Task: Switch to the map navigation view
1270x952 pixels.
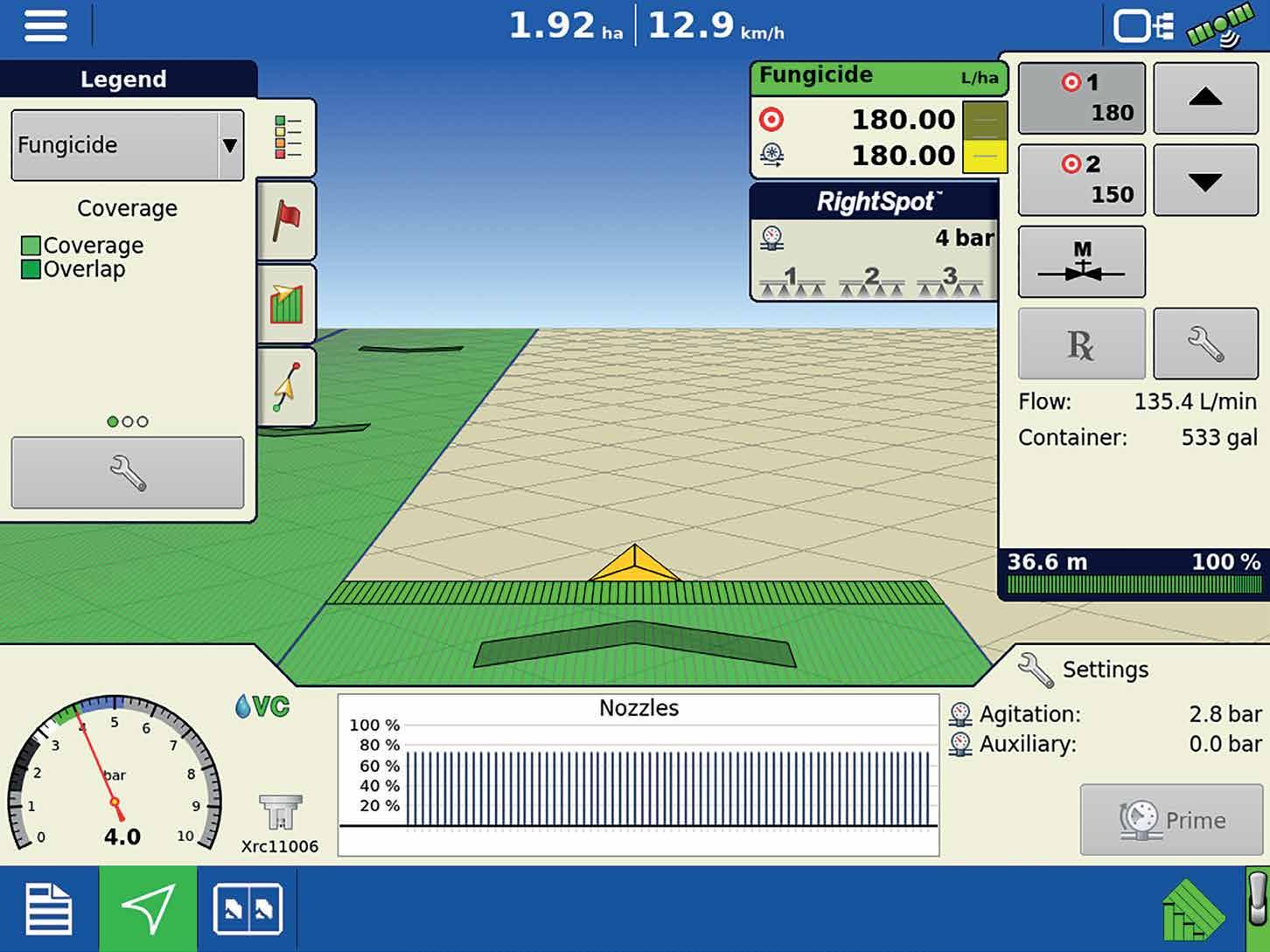Action: [x=148, y=909]
